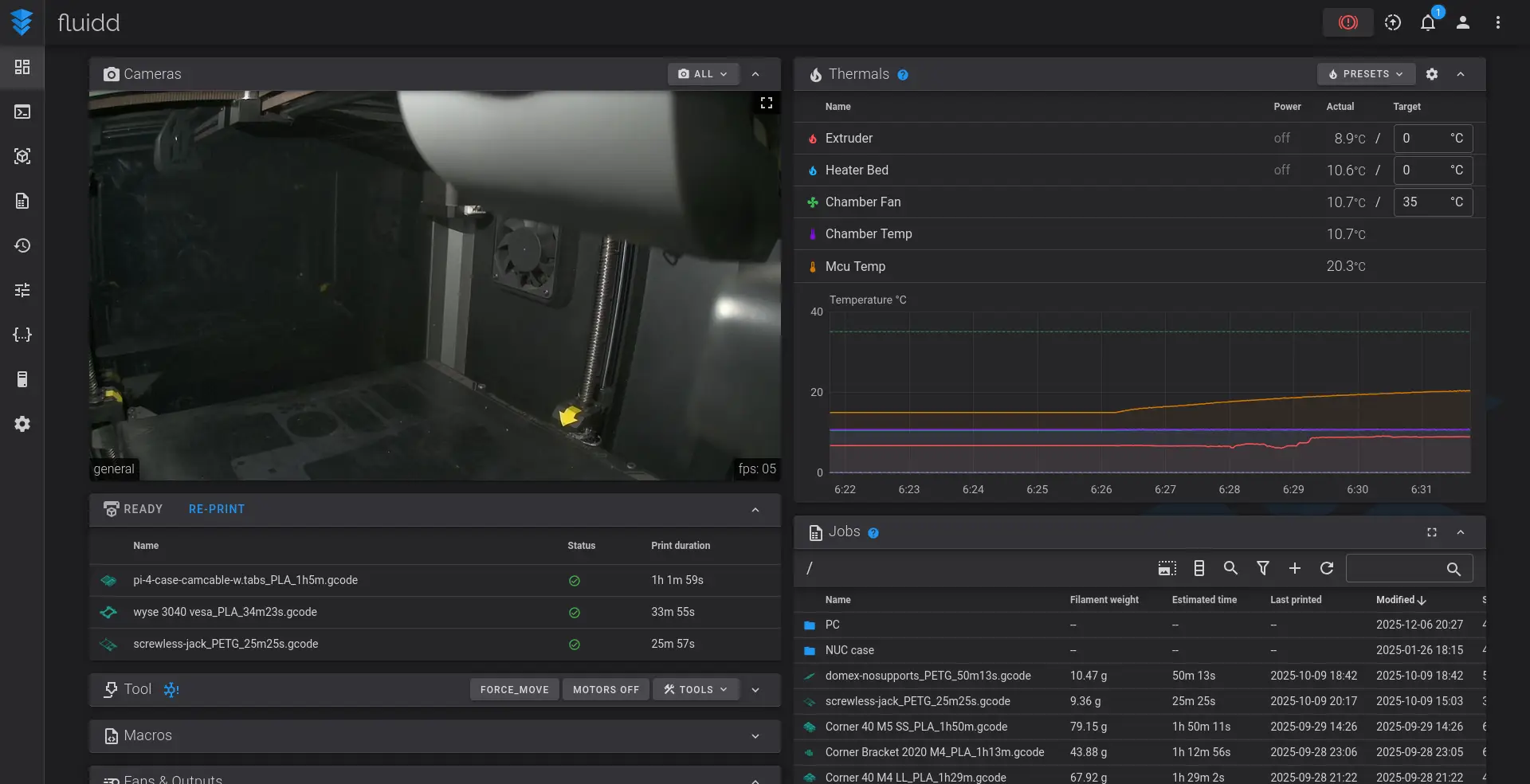Open the thermal PRESETS dropdown

[1366, 74]
